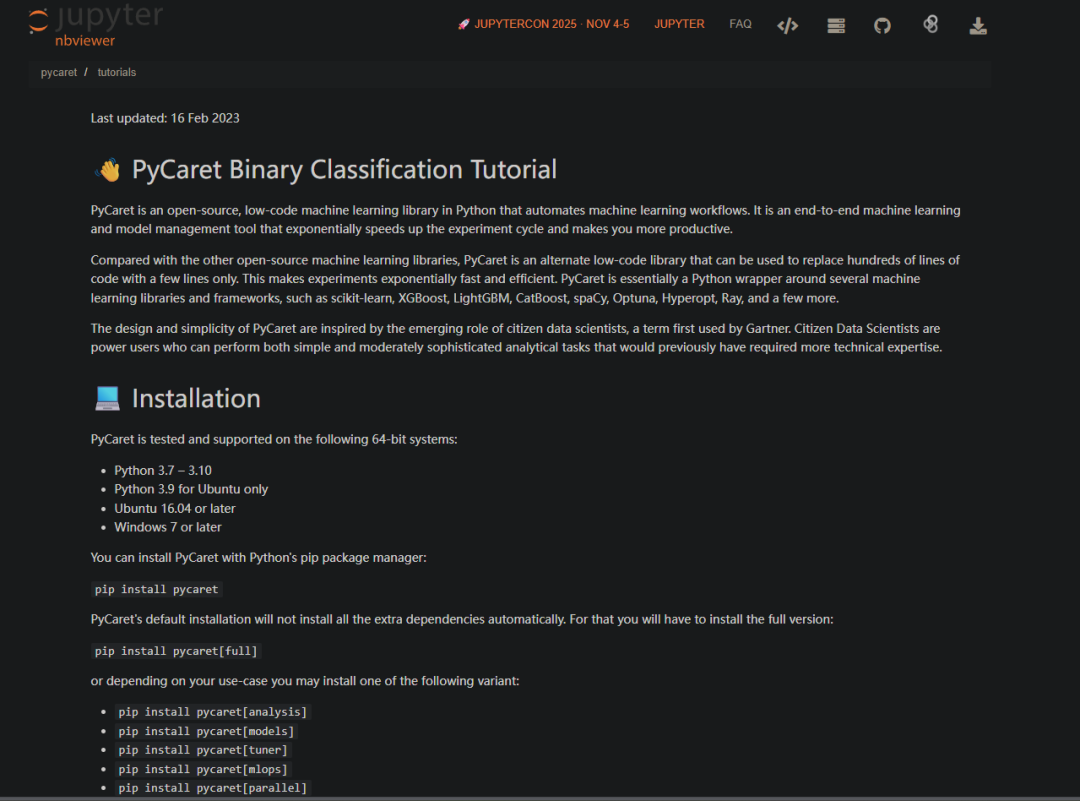Download the notebook file
This screenshot has height=801, width=1080.
[978, 24]
